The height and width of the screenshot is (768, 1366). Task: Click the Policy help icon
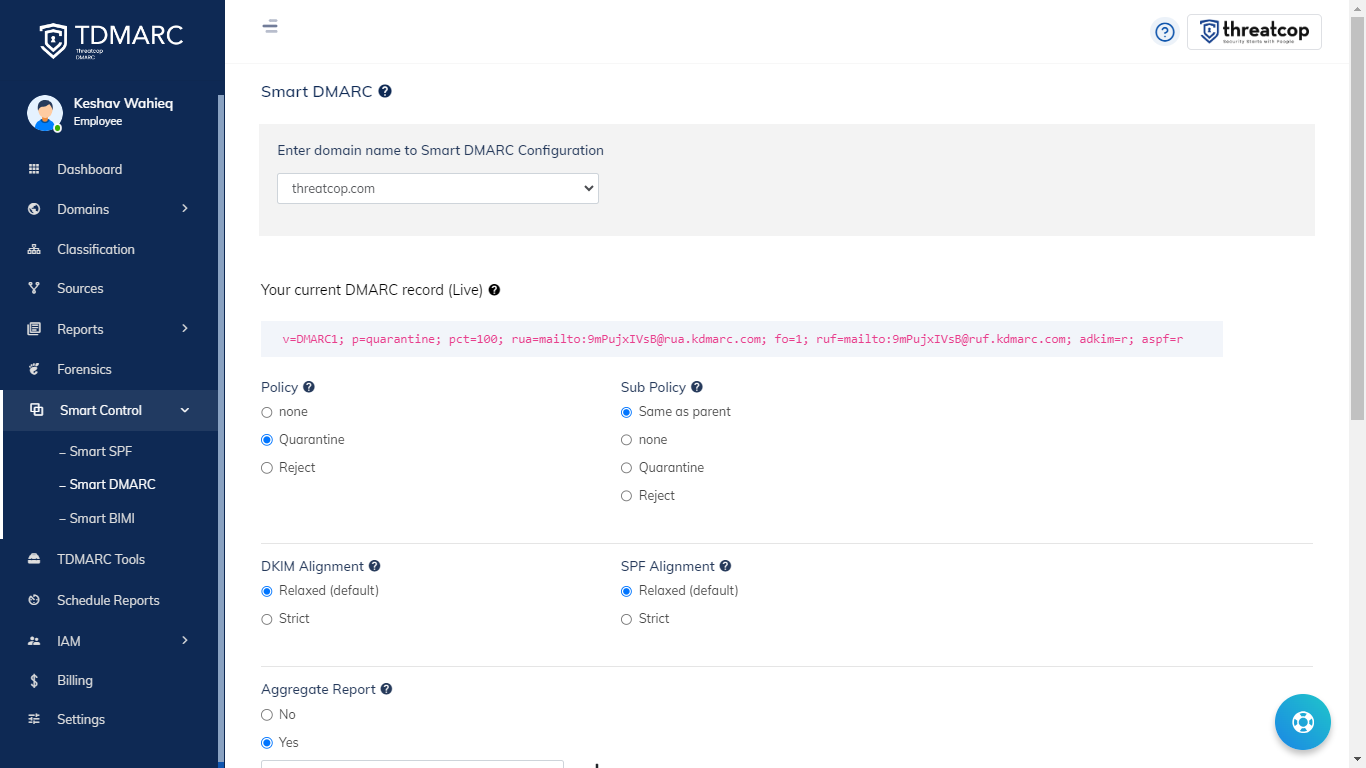tap(309, 387)
